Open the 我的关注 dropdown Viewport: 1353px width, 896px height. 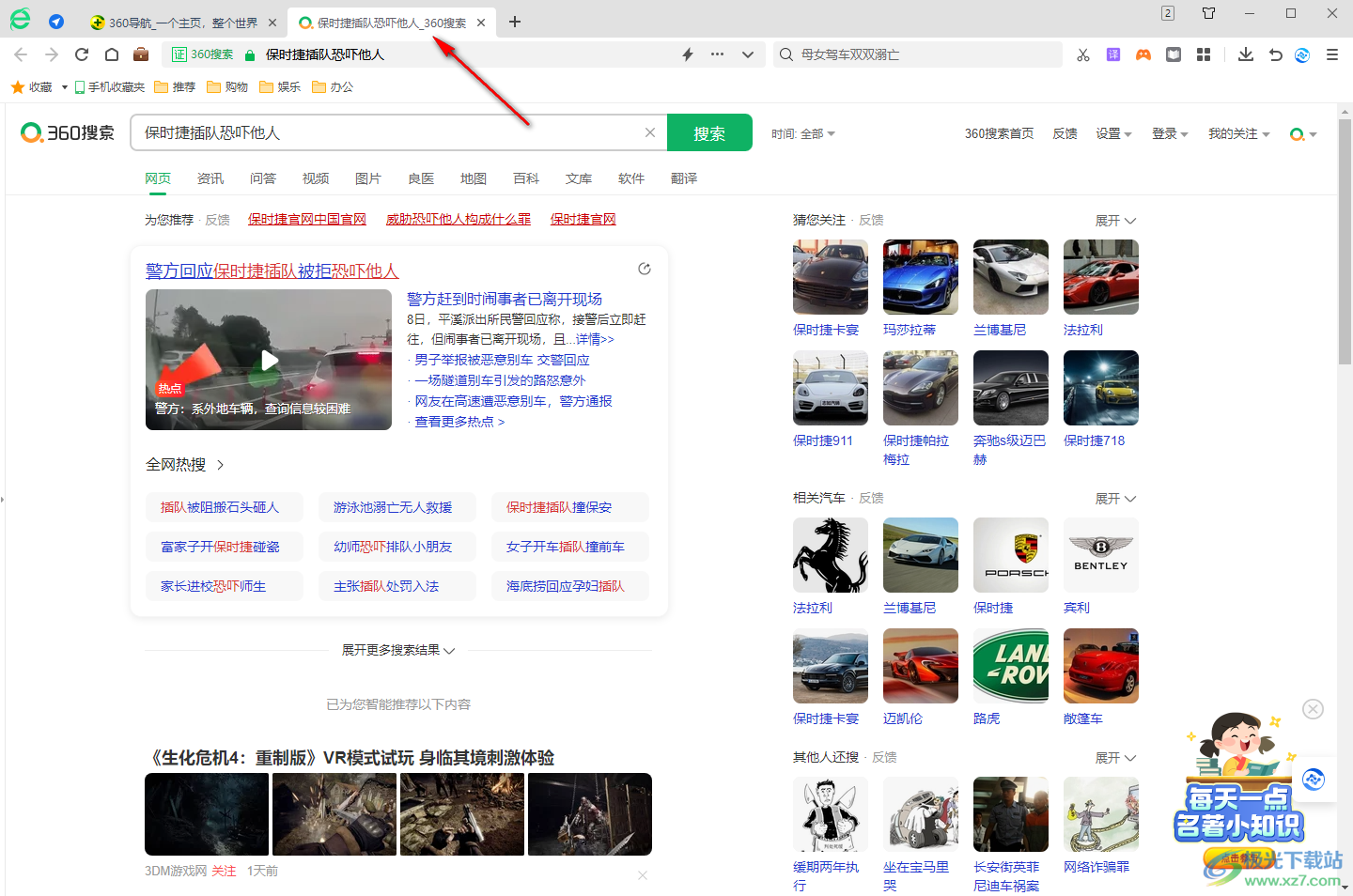click(1238, 133)
